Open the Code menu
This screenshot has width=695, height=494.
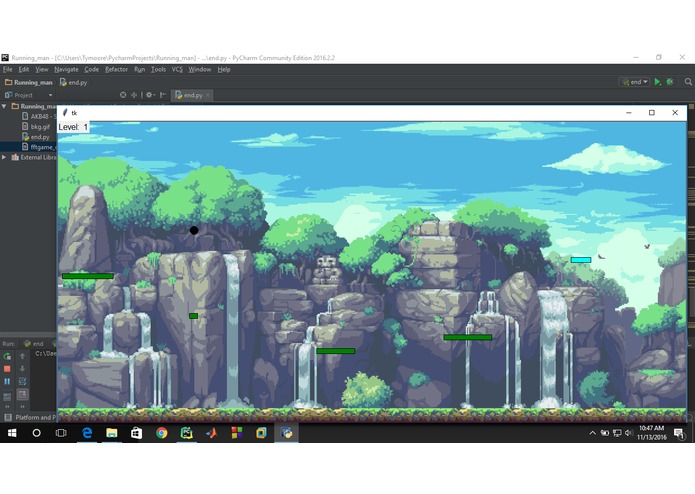pyautogui.click(x=91, y=70)
